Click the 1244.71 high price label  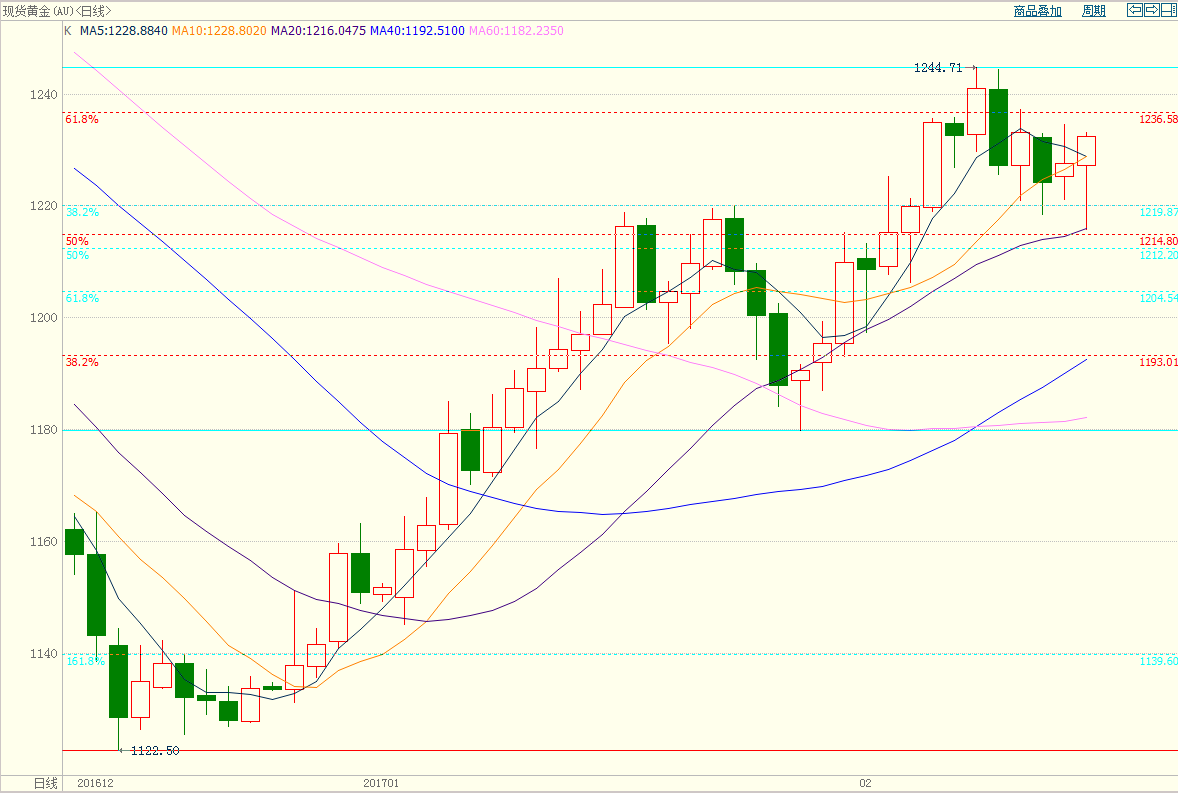click(x=938, y=68)
